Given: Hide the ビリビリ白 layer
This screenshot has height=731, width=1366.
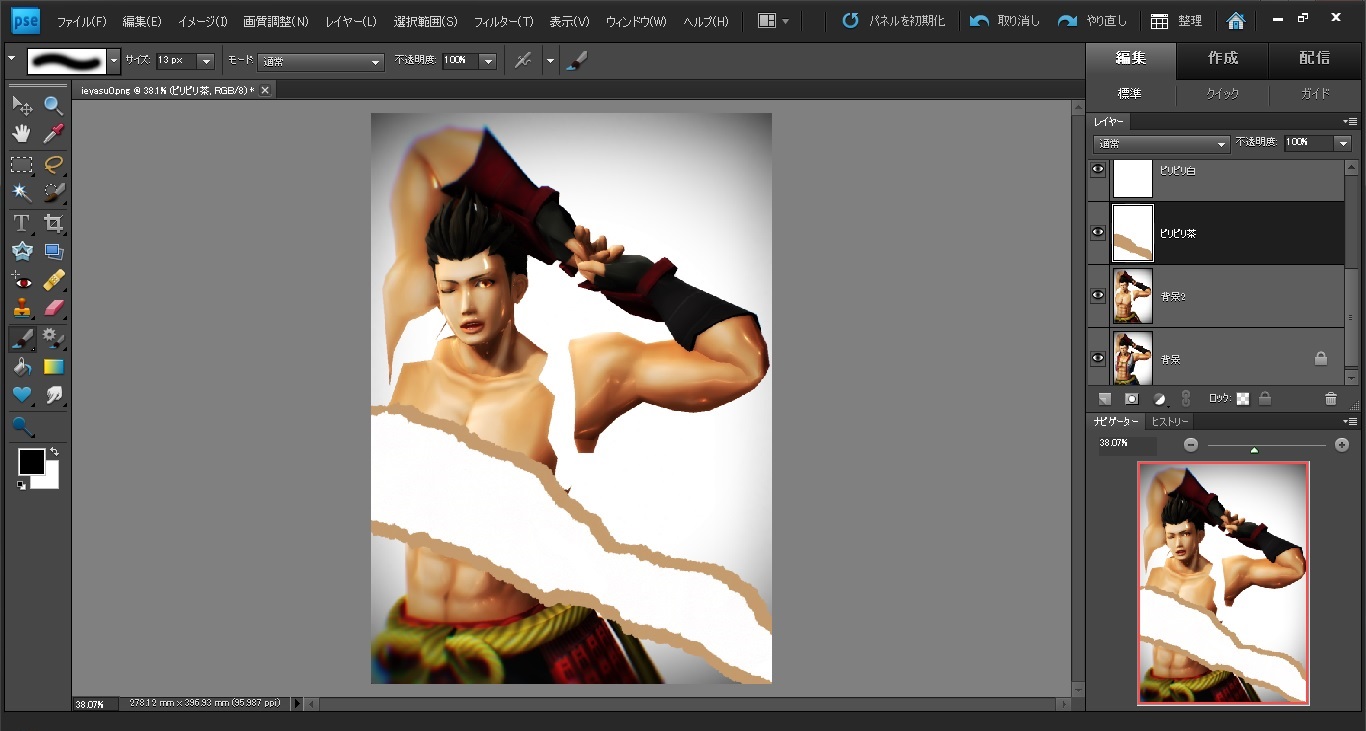Looking at the screenshot, I should tap(1098, 170).
